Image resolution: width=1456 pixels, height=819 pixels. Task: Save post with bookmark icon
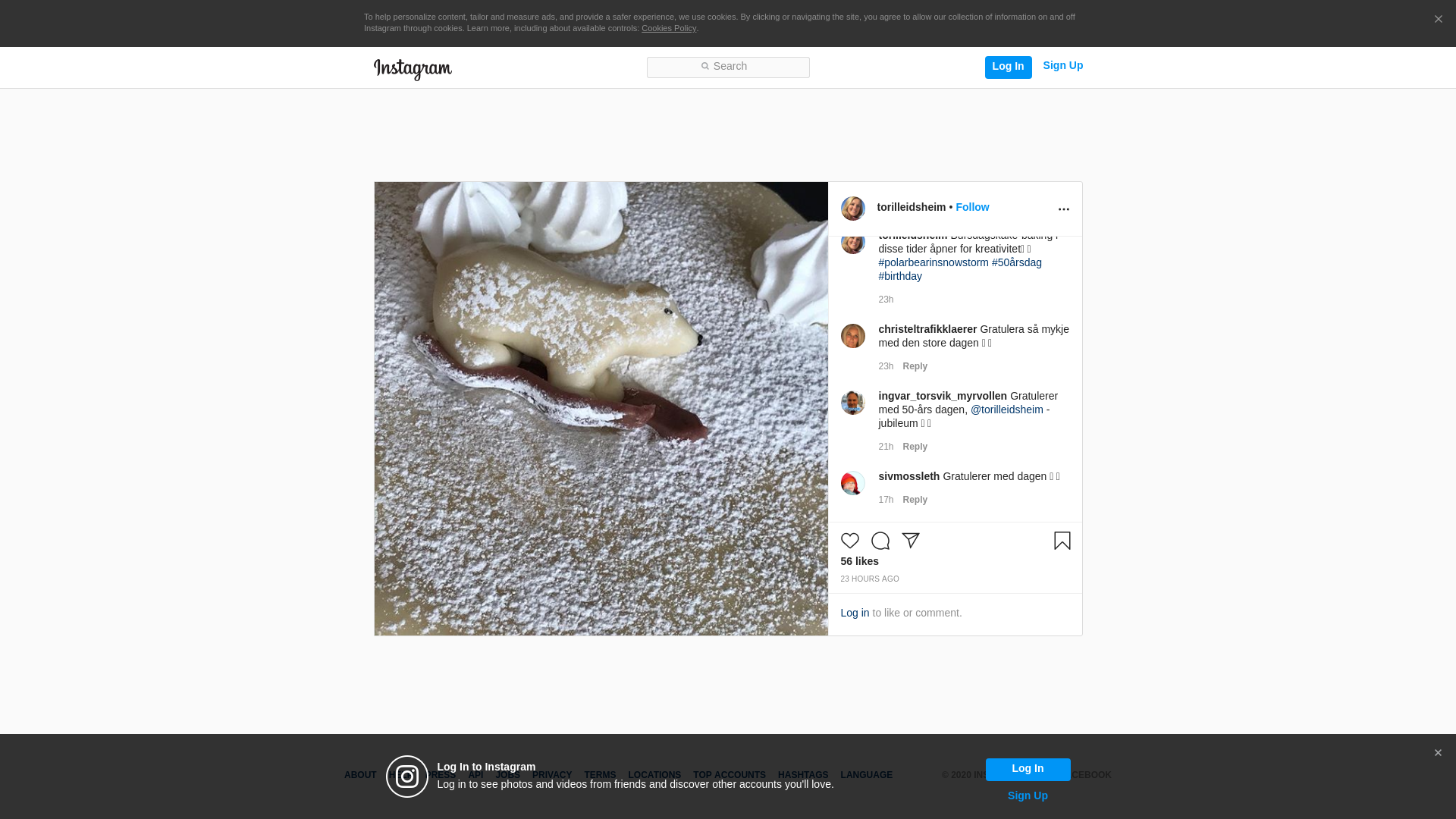(1062, 541)
